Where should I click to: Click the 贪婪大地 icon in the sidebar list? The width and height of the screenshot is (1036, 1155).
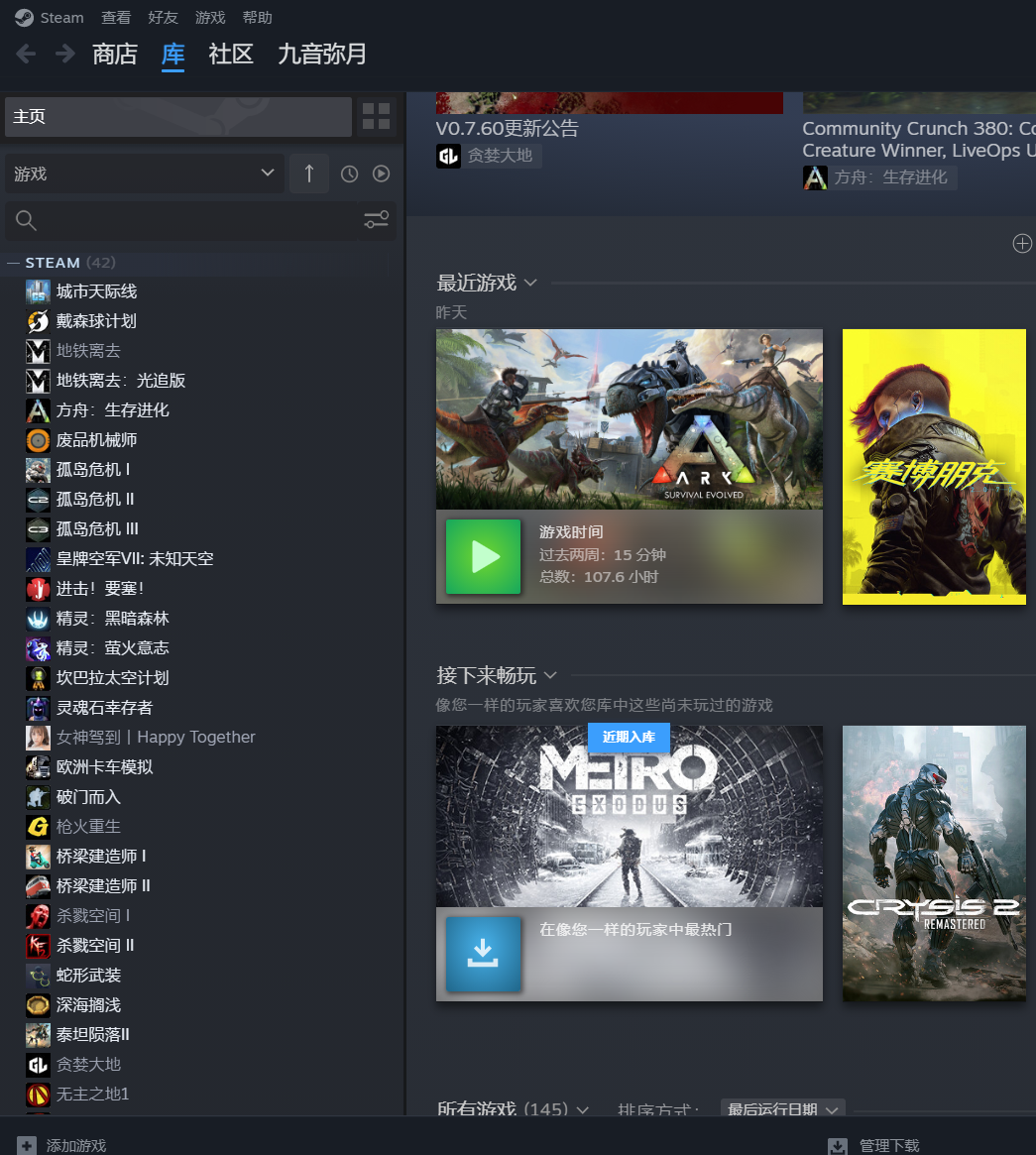tap(39, 1065)
